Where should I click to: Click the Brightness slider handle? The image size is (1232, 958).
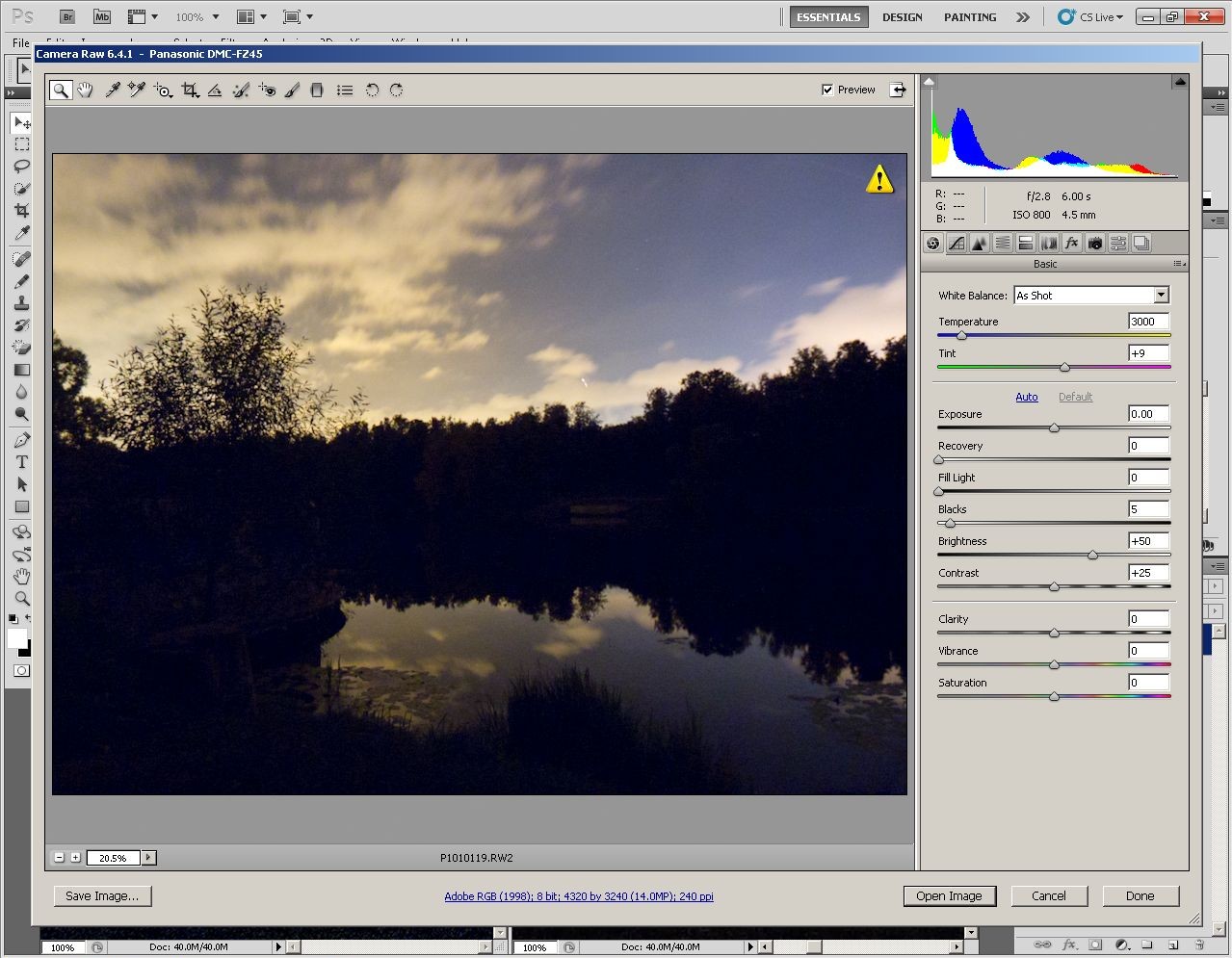1092,555
